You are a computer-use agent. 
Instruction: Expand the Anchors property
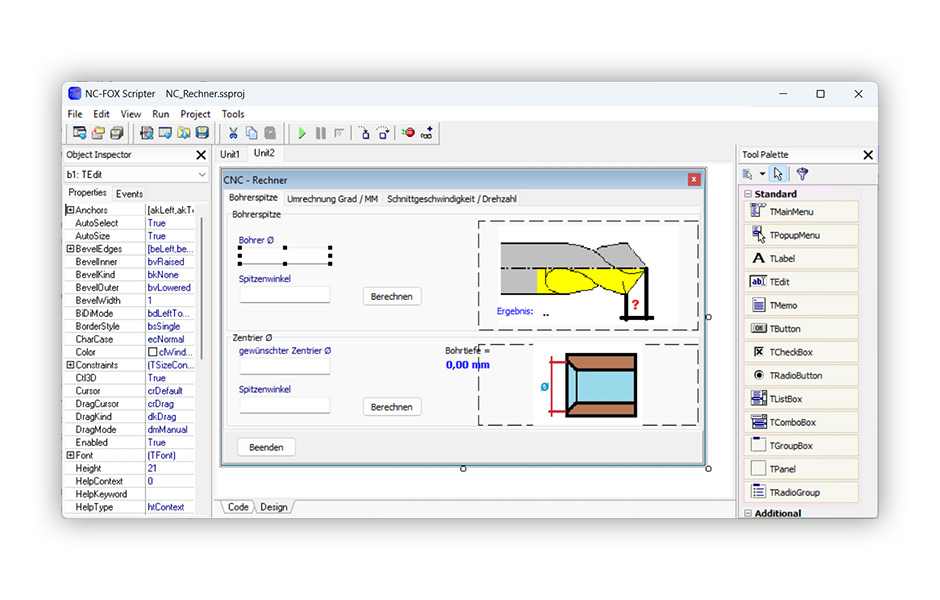(70, 210)
